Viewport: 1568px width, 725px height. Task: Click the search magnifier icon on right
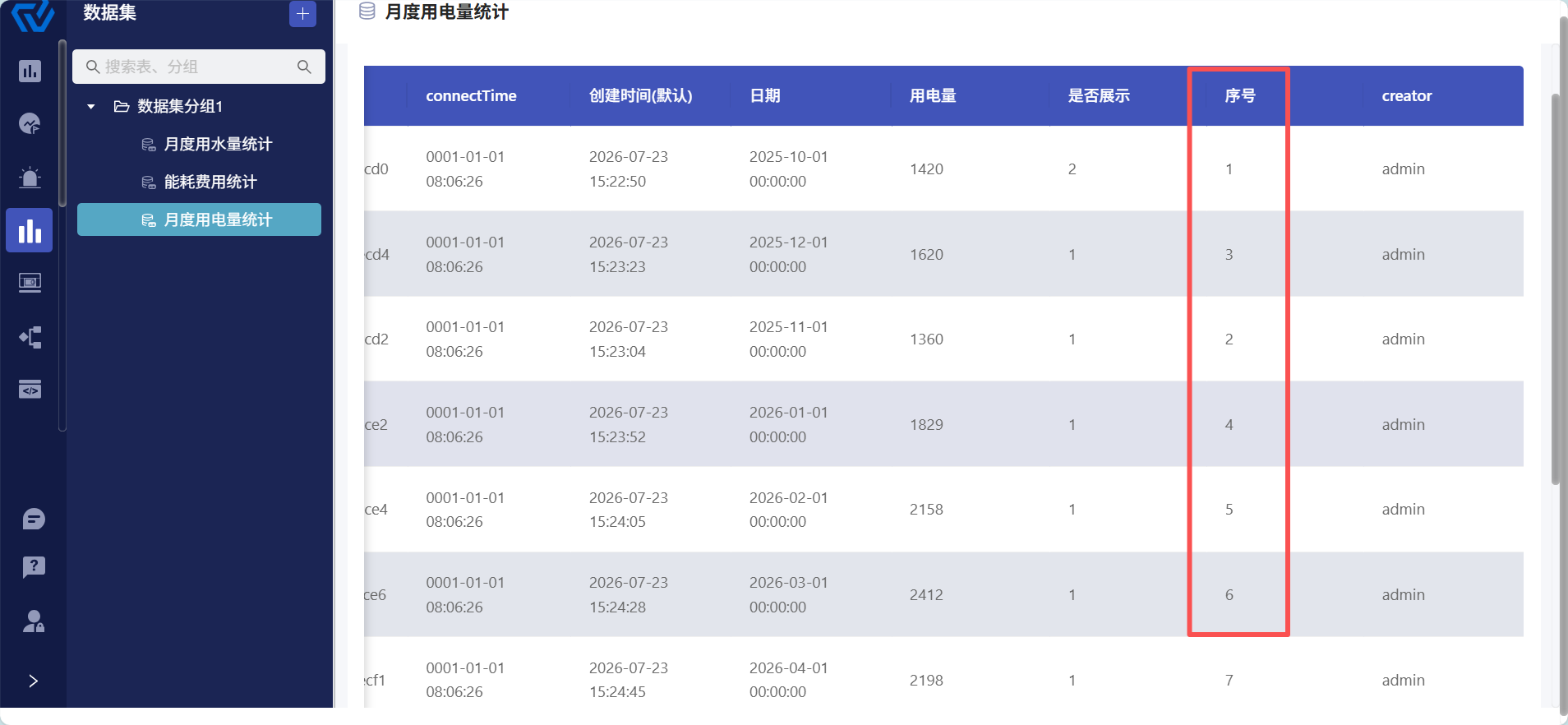[x=304, y=67]
